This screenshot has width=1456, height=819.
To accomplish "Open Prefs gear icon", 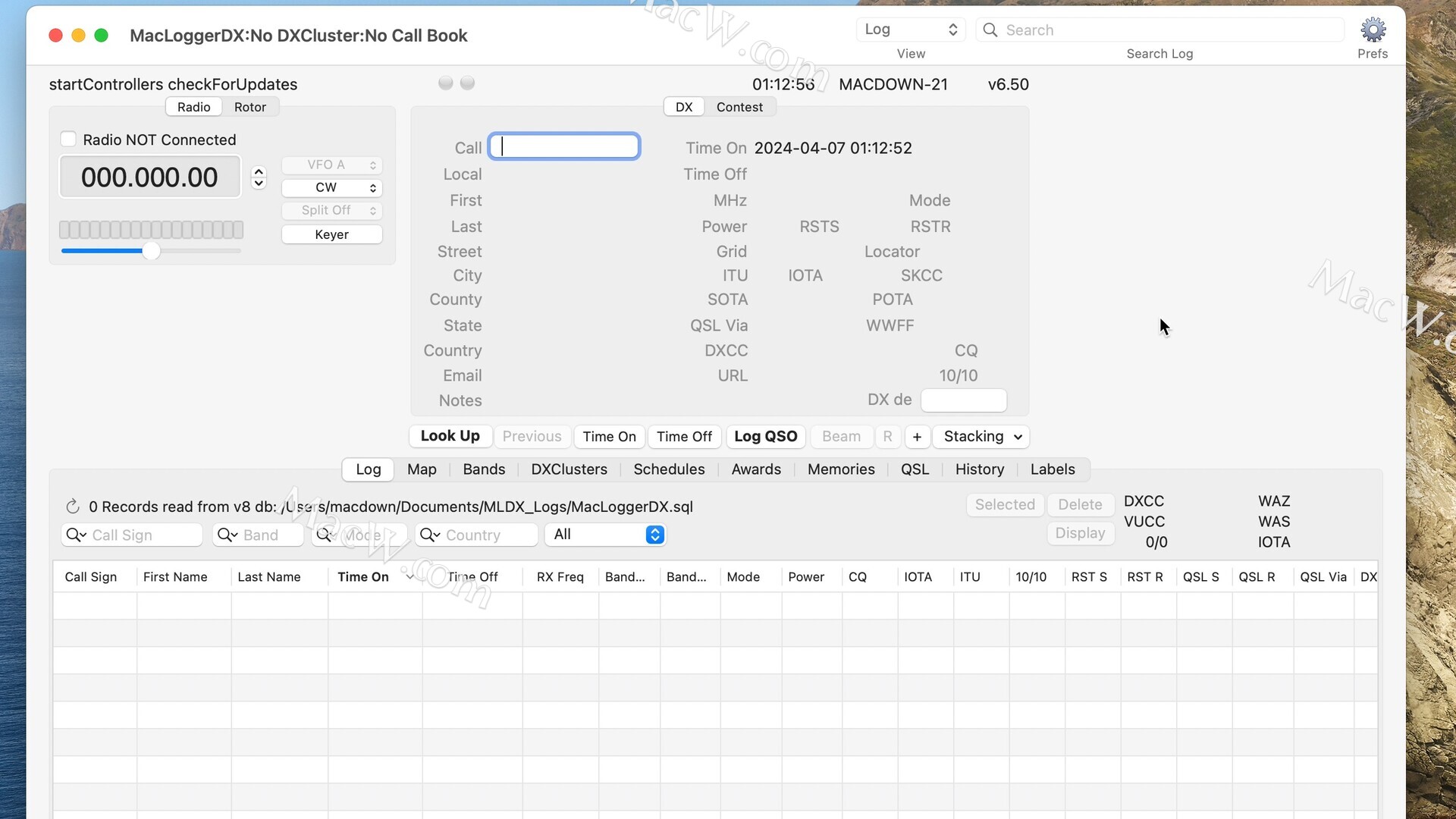I will click(x=1373, y=30).
